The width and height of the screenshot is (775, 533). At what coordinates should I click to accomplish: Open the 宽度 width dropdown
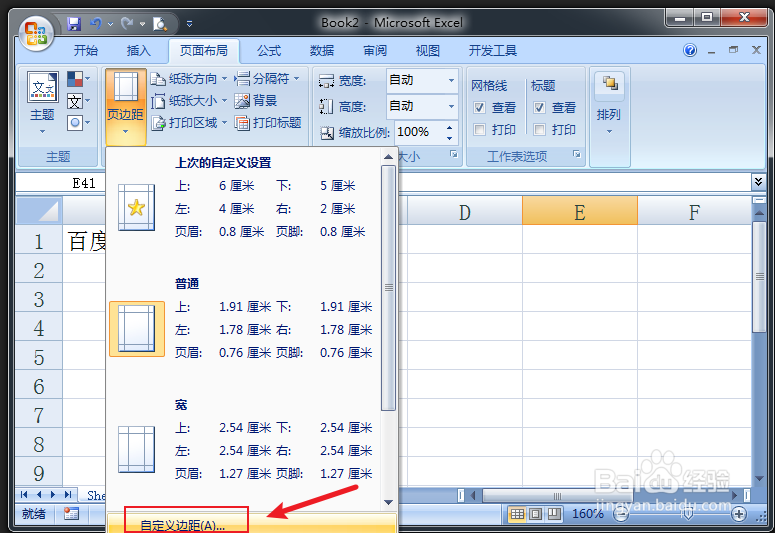pyautogui.click(x=451, y=80)
